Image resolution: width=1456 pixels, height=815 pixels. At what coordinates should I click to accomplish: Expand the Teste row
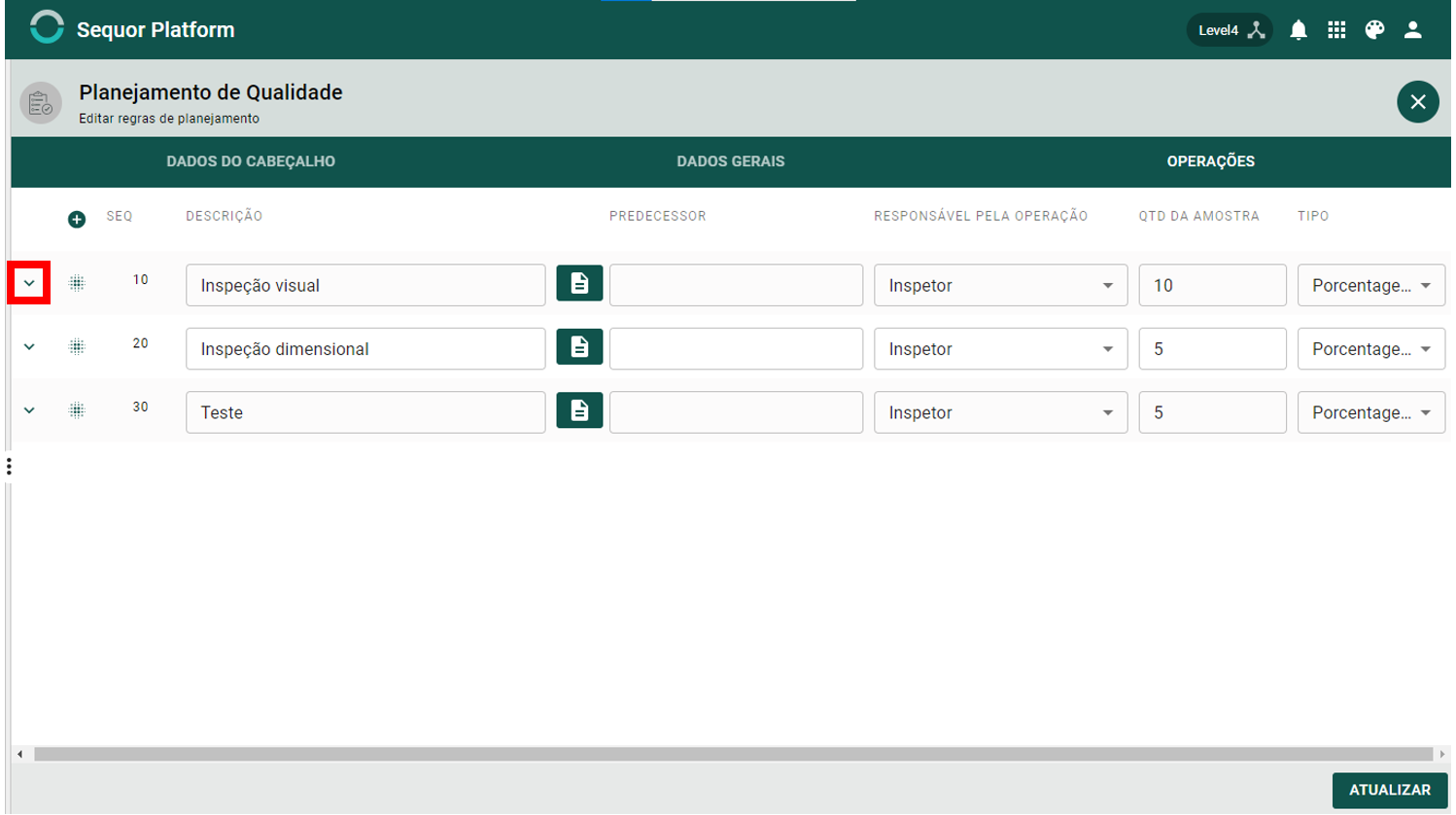(29, 410)
